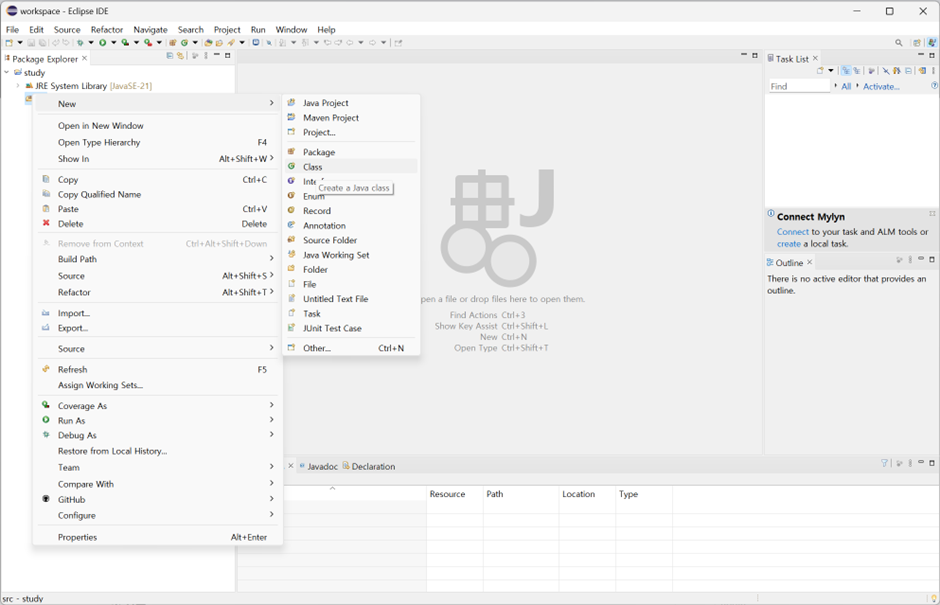
Task: Collapse the study project tree node
Action: (7, 72)
